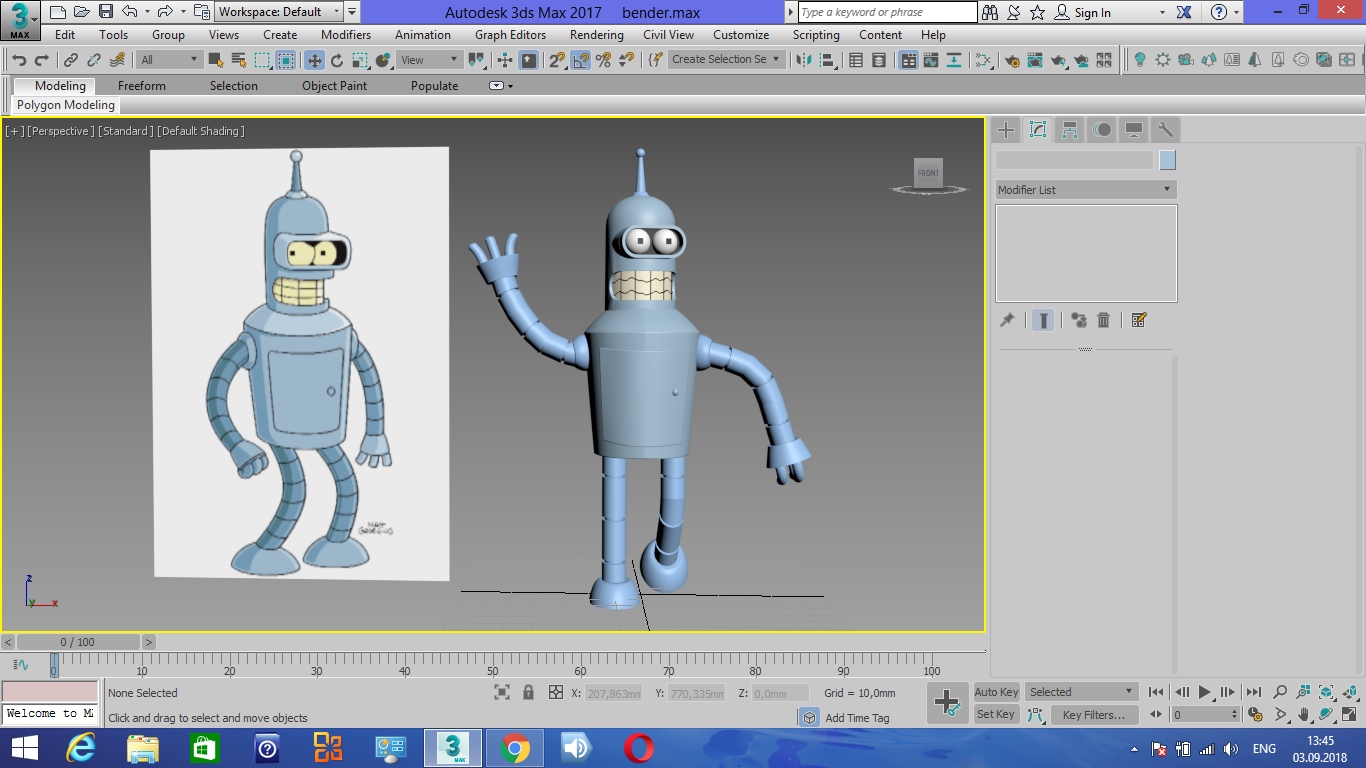Click Zoom Extents Selected icon
Image resolution: width=1366 pixels, height=768 pixels.
coord(1327,692)
